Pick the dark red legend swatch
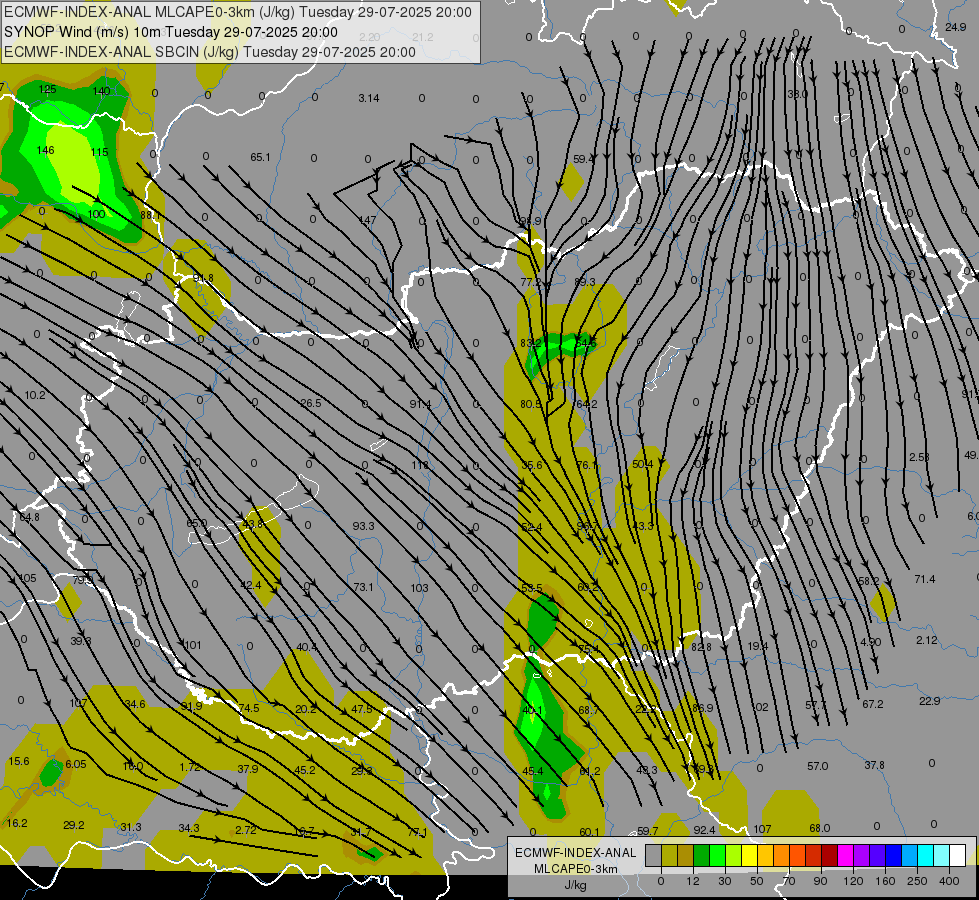Image resolution: width=979 pixels, height=900 pixels. 829,855
